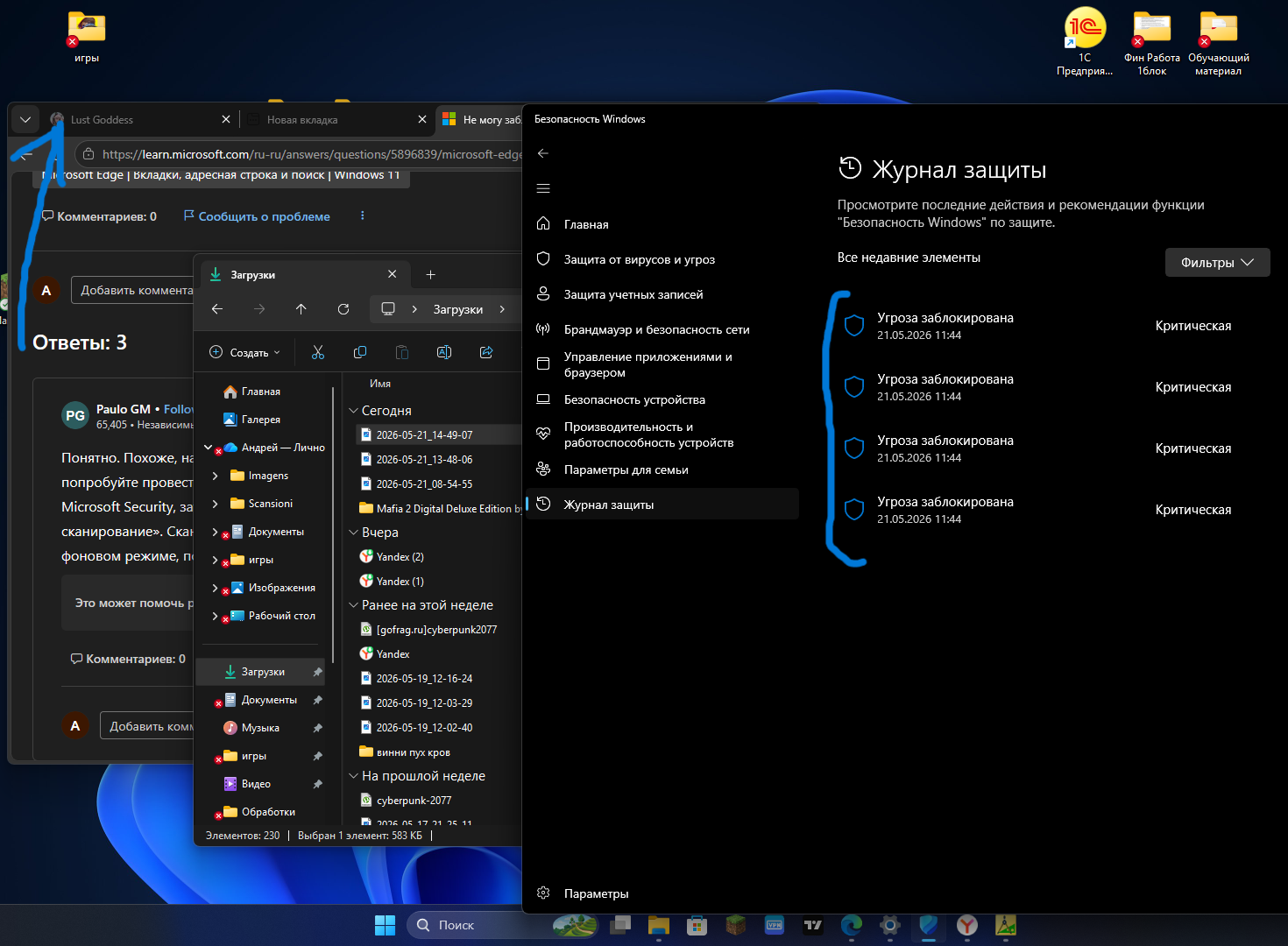Open Yandex Browser from the taskbar
1288x946 pixels.
click(x=967, y=925)
